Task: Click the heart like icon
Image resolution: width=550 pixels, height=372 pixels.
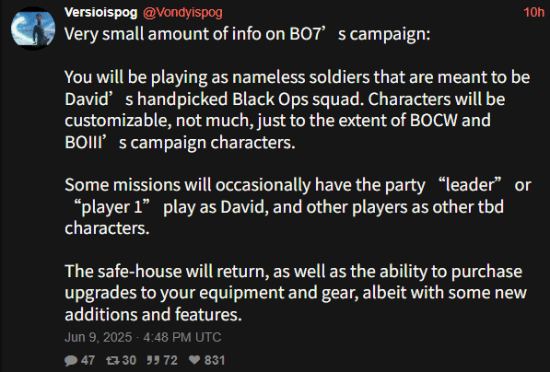Action: click(x=194, y=360)
